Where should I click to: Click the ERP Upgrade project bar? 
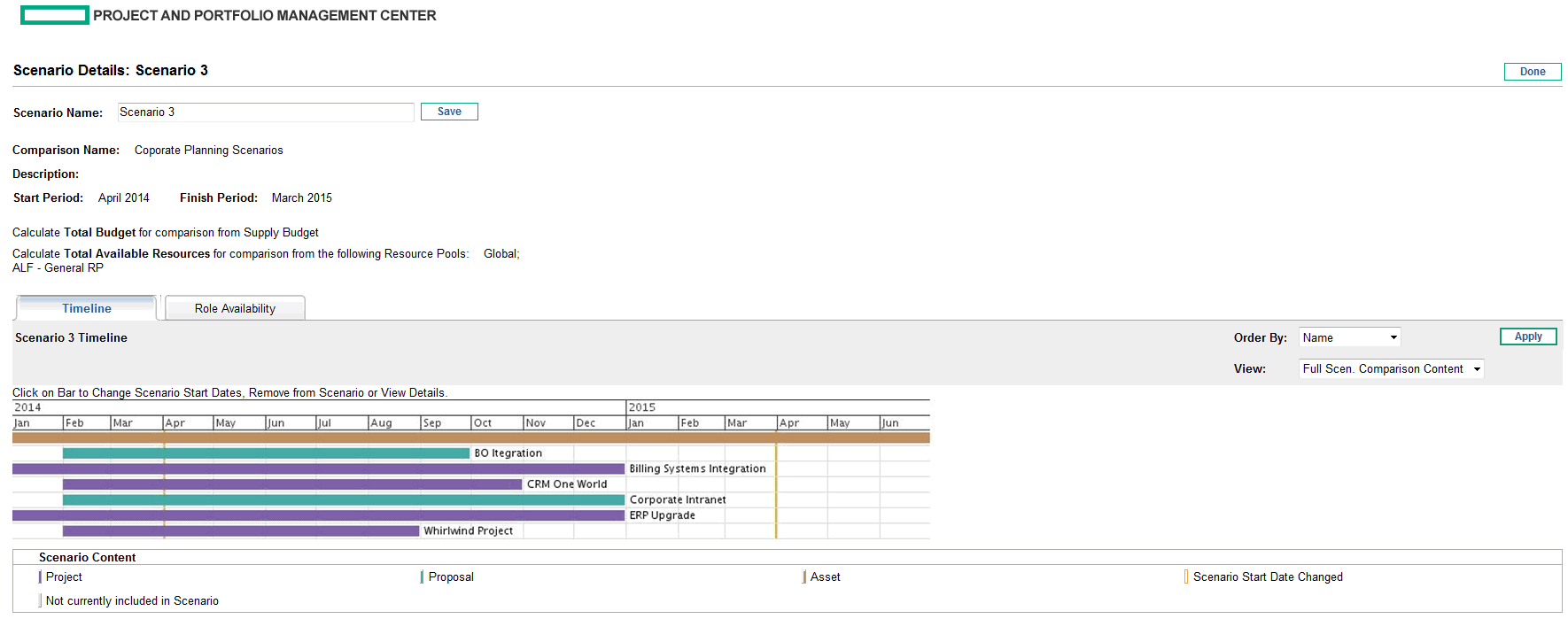(x=319, y=515)
